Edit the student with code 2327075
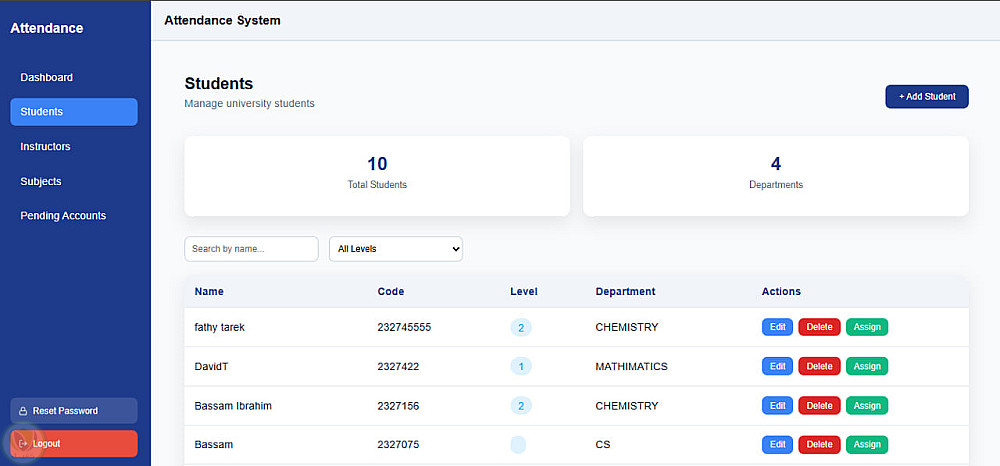1000x466 pixels. pos(777,444)
